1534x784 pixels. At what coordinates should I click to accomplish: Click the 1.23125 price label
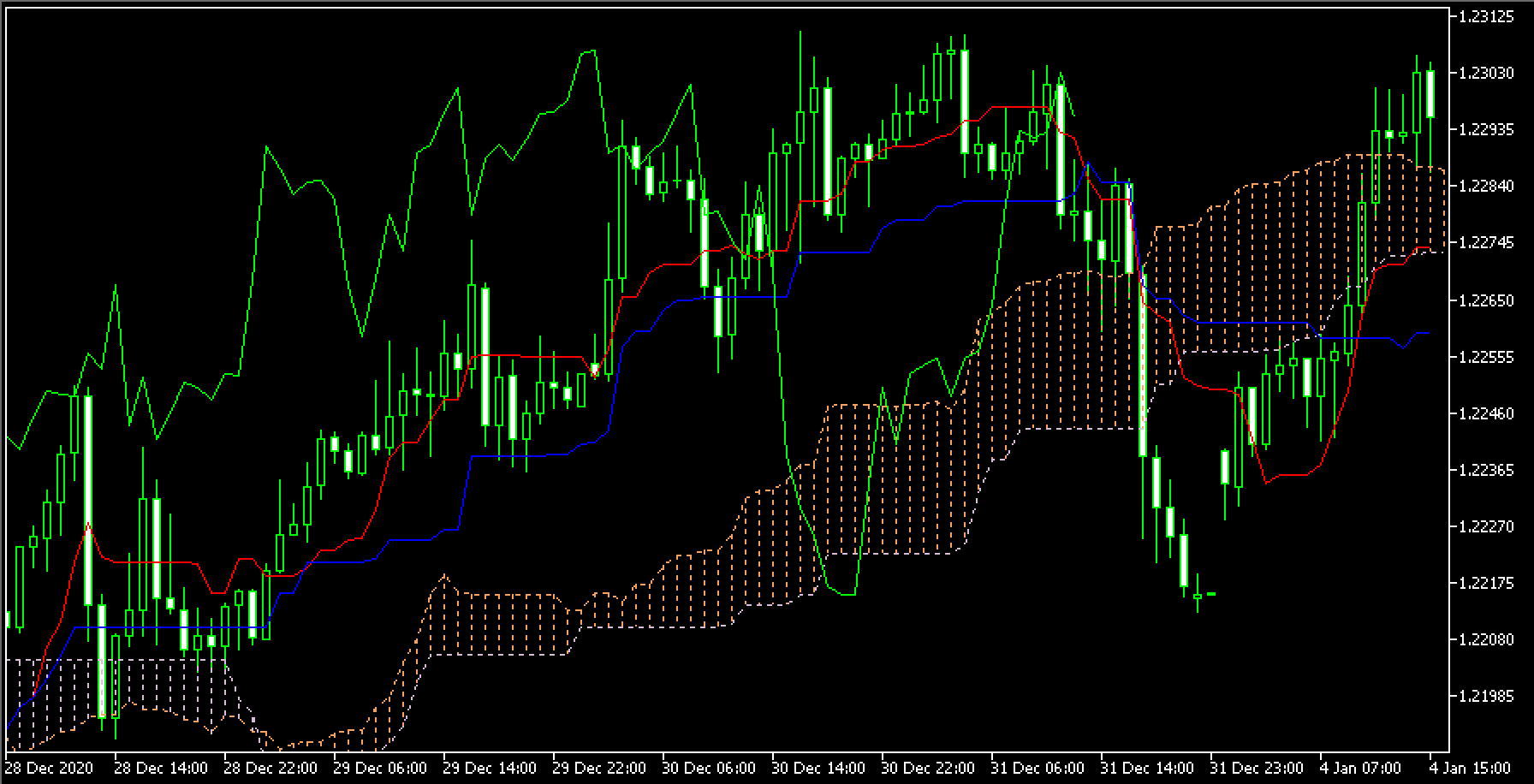(1485, 17)
